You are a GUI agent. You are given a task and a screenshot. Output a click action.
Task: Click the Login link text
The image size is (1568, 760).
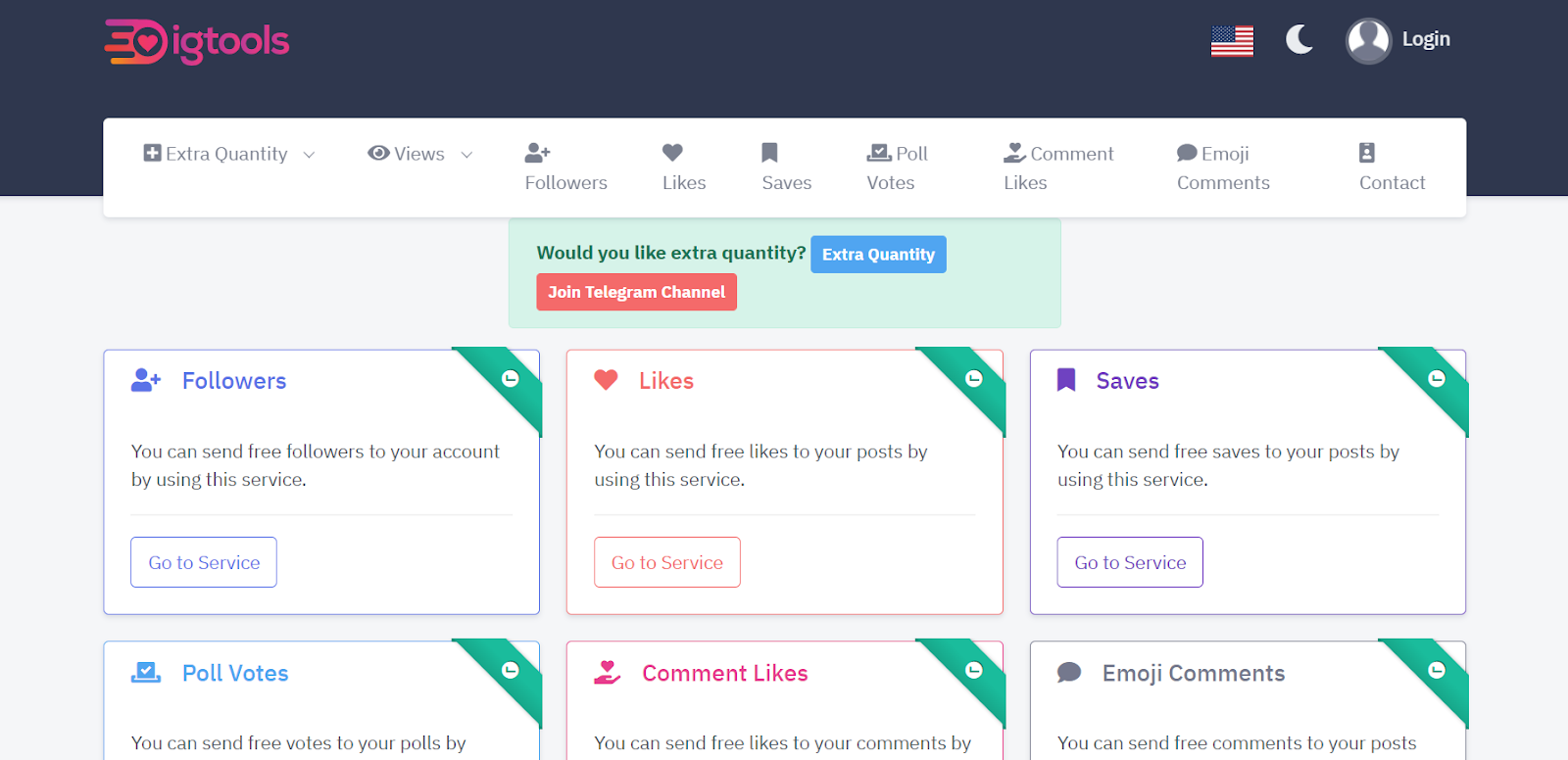[x=1425, y=39]
